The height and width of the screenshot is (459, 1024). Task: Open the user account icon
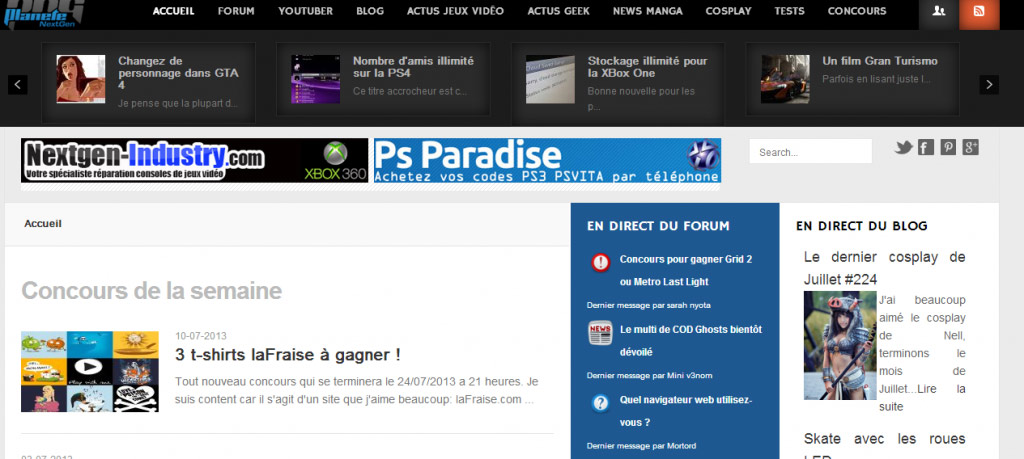tap(938, 11)
